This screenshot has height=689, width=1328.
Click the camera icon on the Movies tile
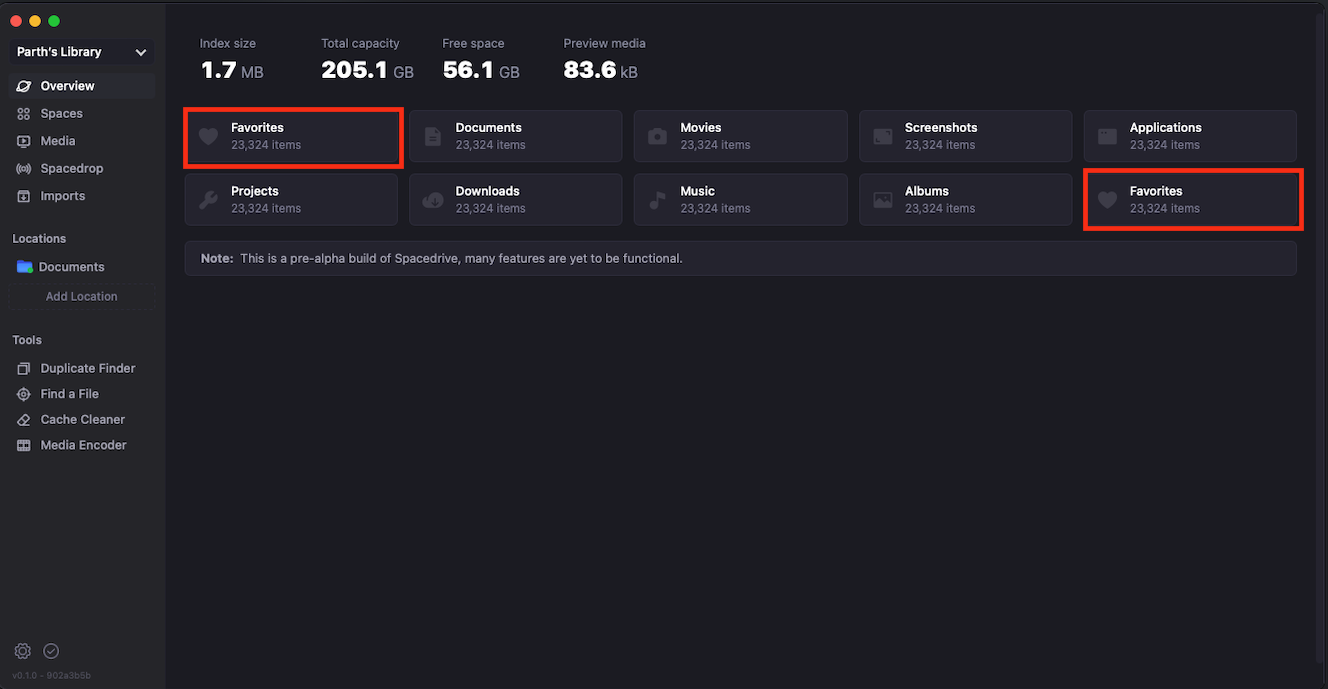656,136
